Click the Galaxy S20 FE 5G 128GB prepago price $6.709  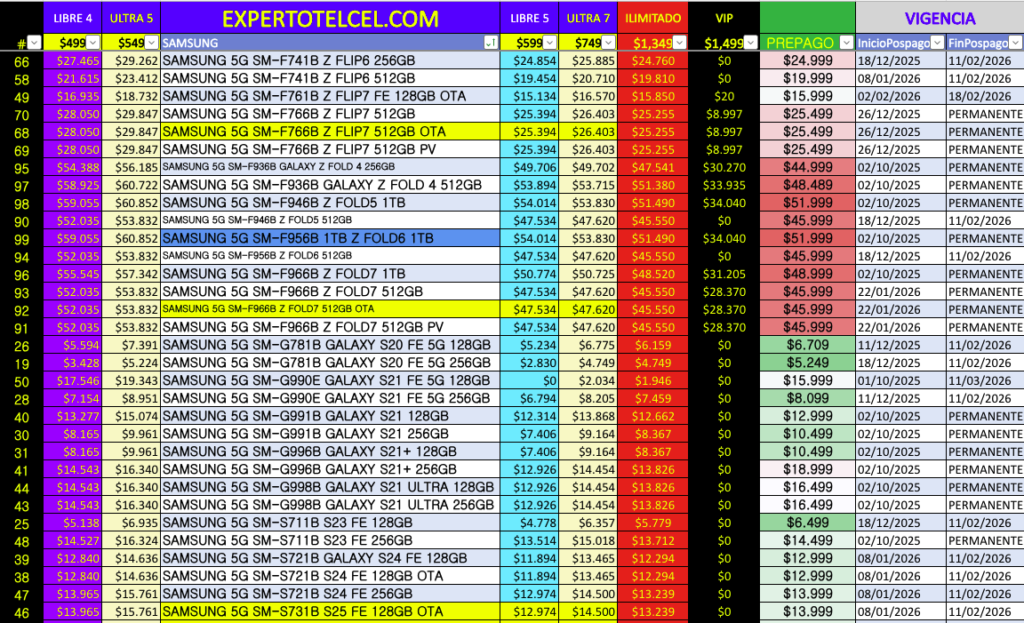tap(807, 344)
